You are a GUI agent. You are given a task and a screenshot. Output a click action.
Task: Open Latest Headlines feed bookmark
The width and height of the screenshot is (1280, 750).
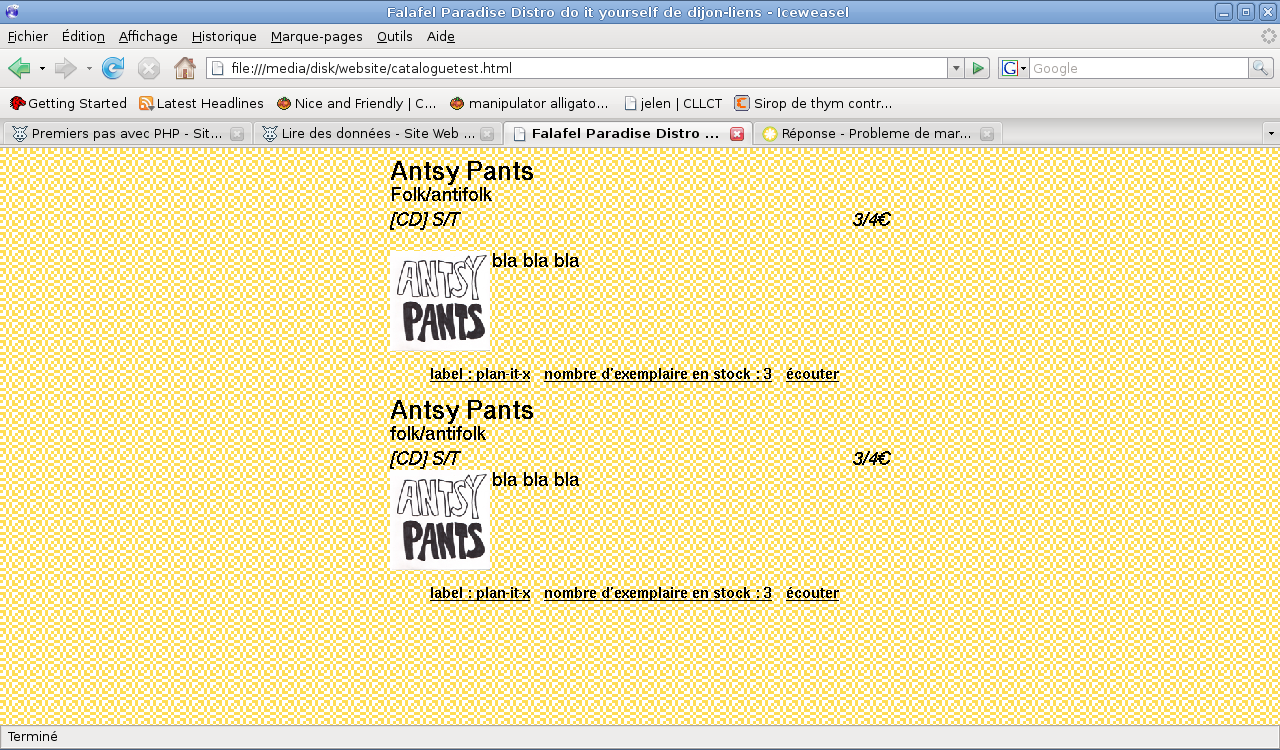tap(201, 103)
